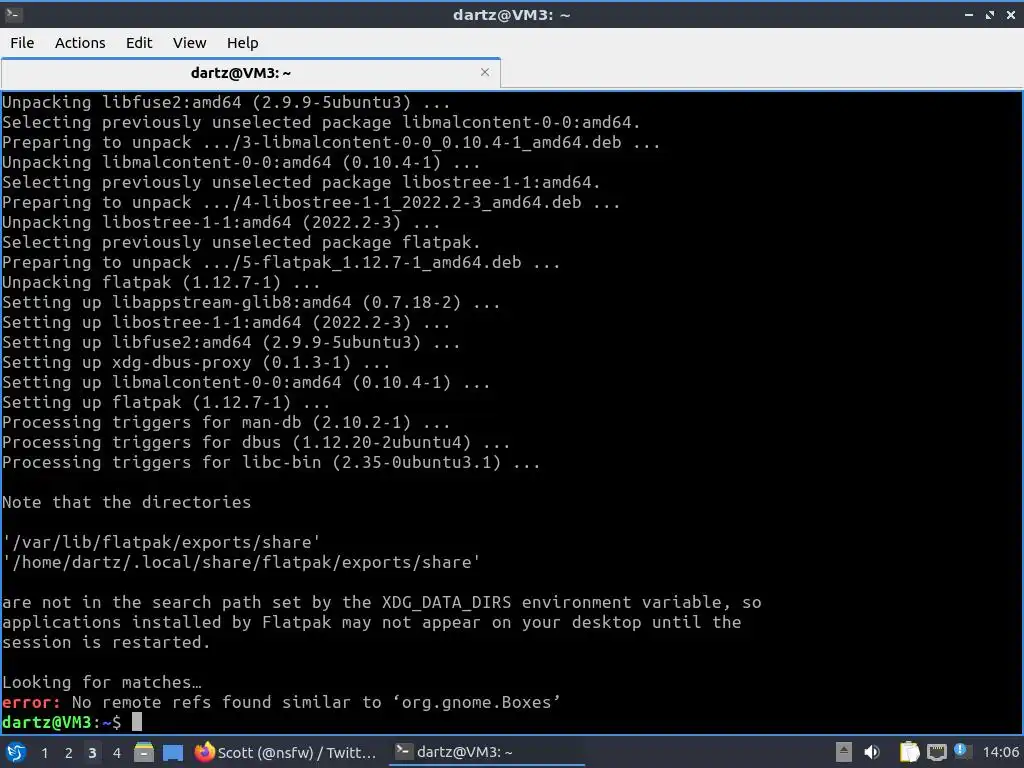Switch to workspace 3
Screen dimensions: 1024x768
pyautogui.click(x=92, y=753)
